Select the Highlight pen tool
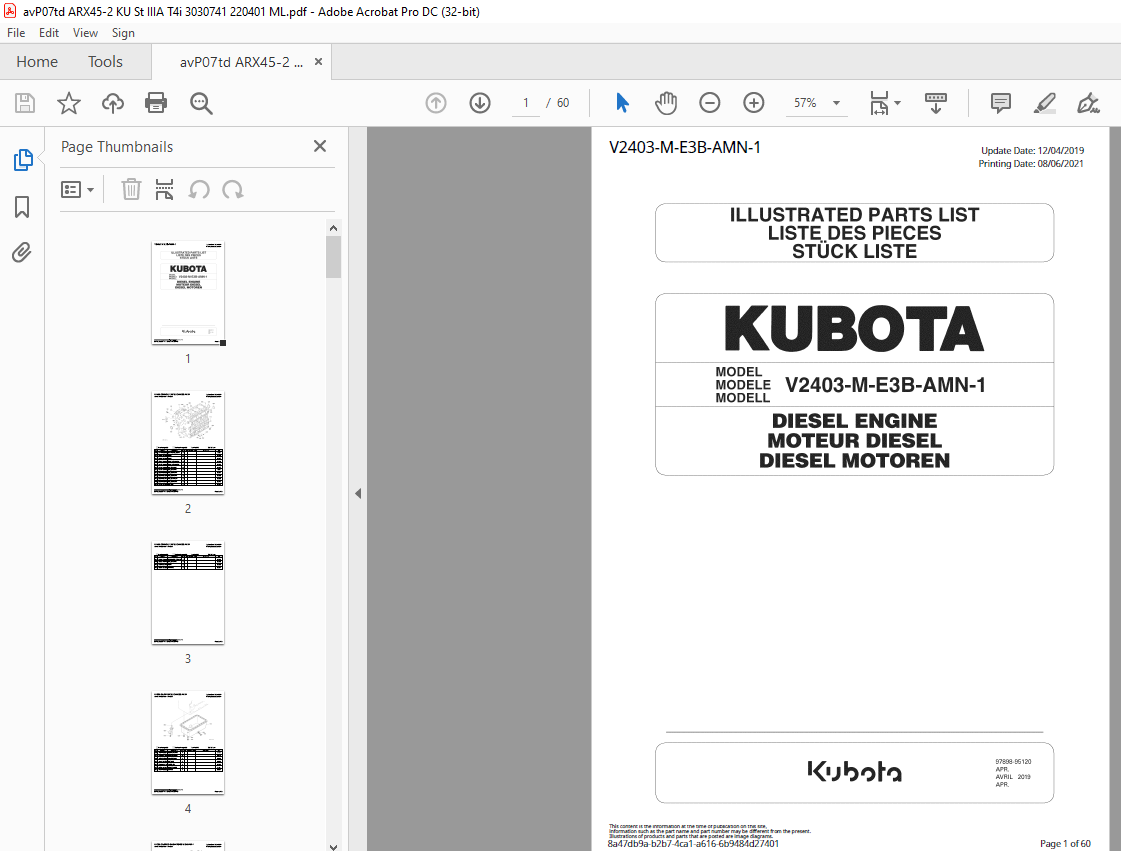This screenshot has width=1121, height=851. tap(1045, 103)
